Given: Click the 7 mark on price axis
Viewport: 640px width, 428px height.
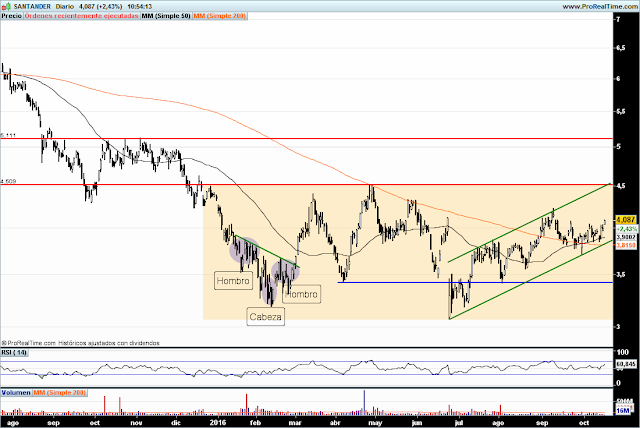Looking at the screenshot, I should 619,19.
